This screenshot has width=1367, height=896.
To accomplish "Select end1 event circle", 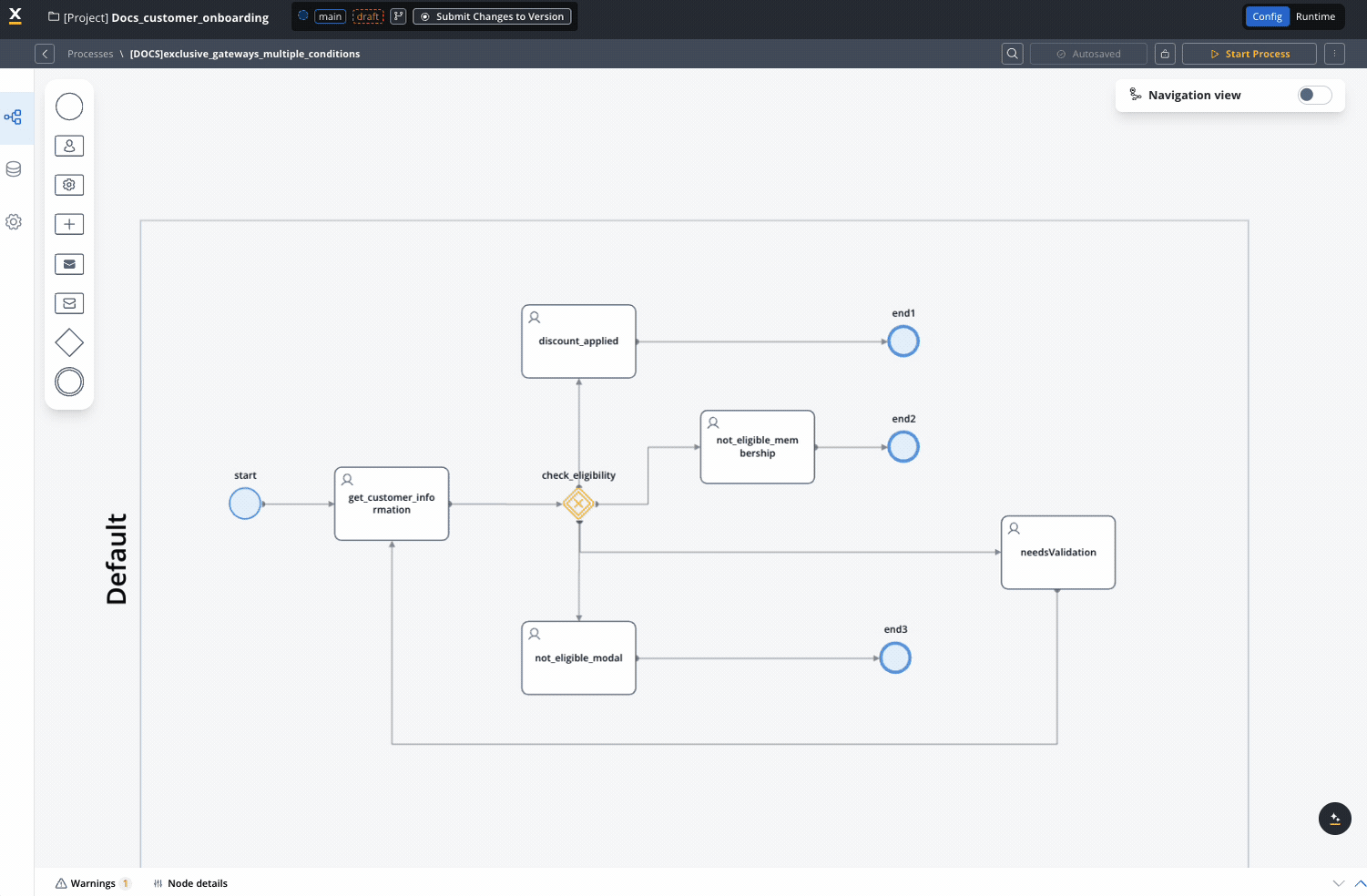I will [x=903, y=341].
